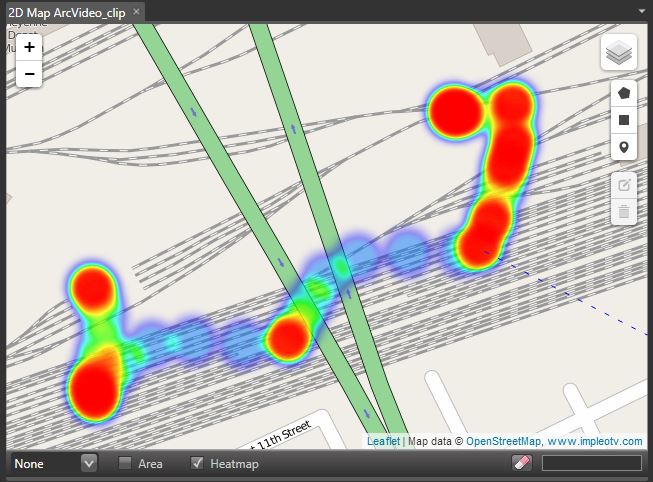
Task: Zoom out of the map
Action: (x=29, y=73)
